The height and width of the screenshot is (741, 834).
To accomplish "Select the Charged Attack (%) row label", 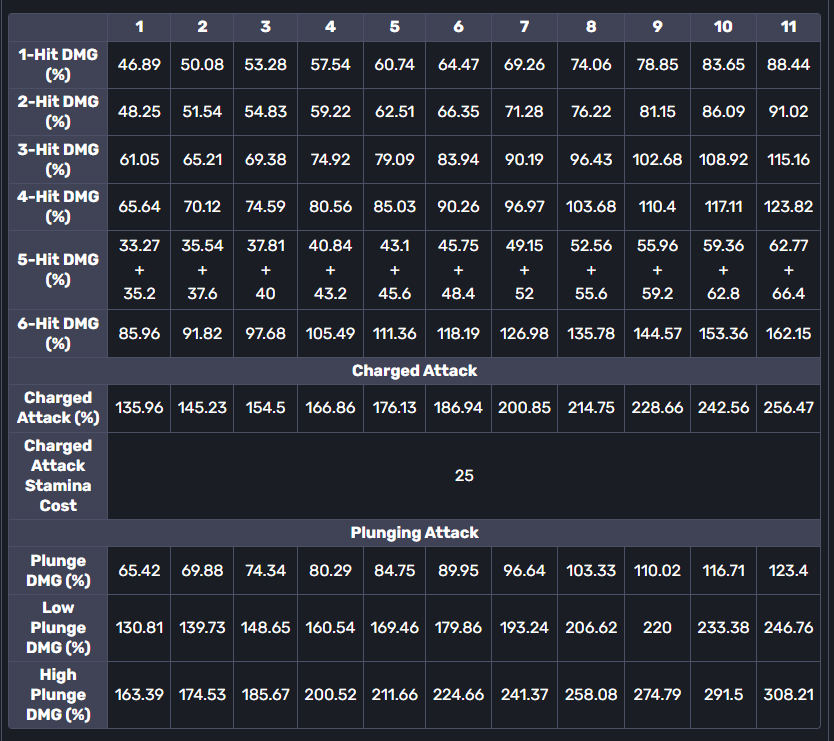I will pyautogui.click(x=58, y=407).
